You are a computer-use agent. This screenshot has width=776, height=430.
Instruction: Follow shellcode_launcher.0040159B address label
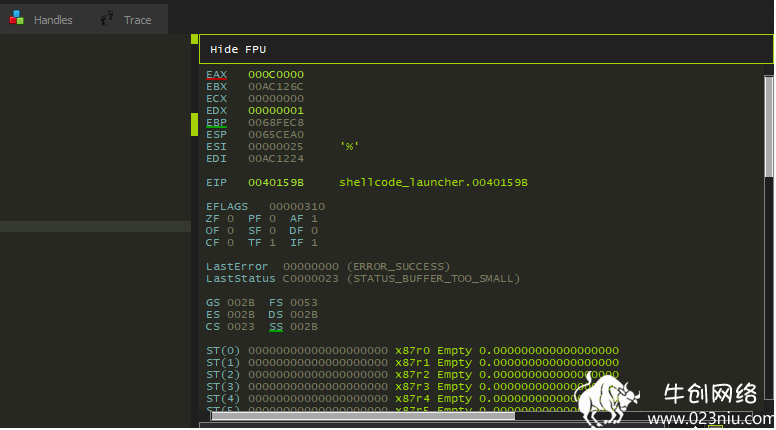[x=433, y=183]
